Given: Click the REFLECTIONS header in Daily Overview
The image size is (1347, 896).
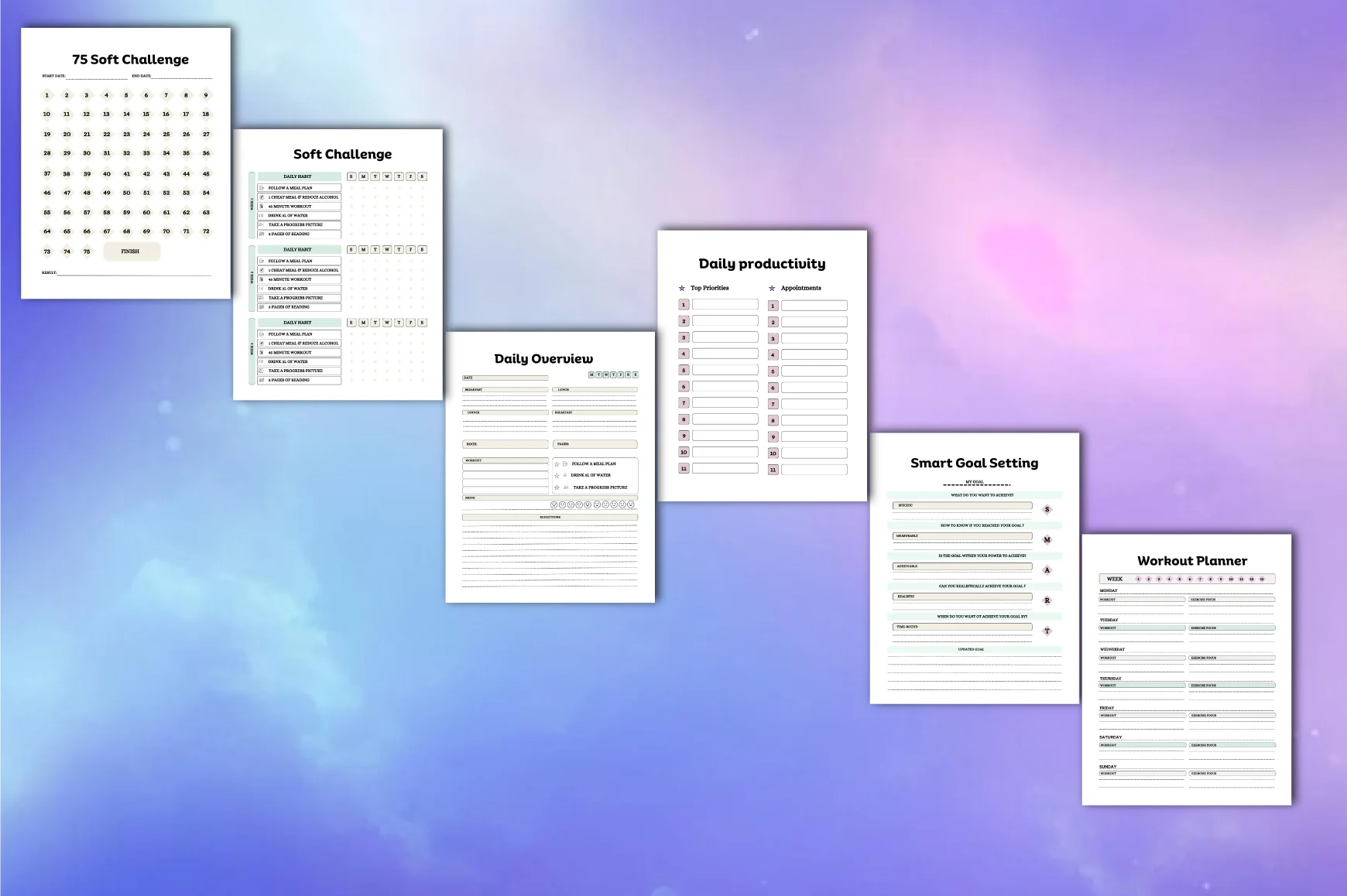Looking at the screenshot, I should (550, 517).
